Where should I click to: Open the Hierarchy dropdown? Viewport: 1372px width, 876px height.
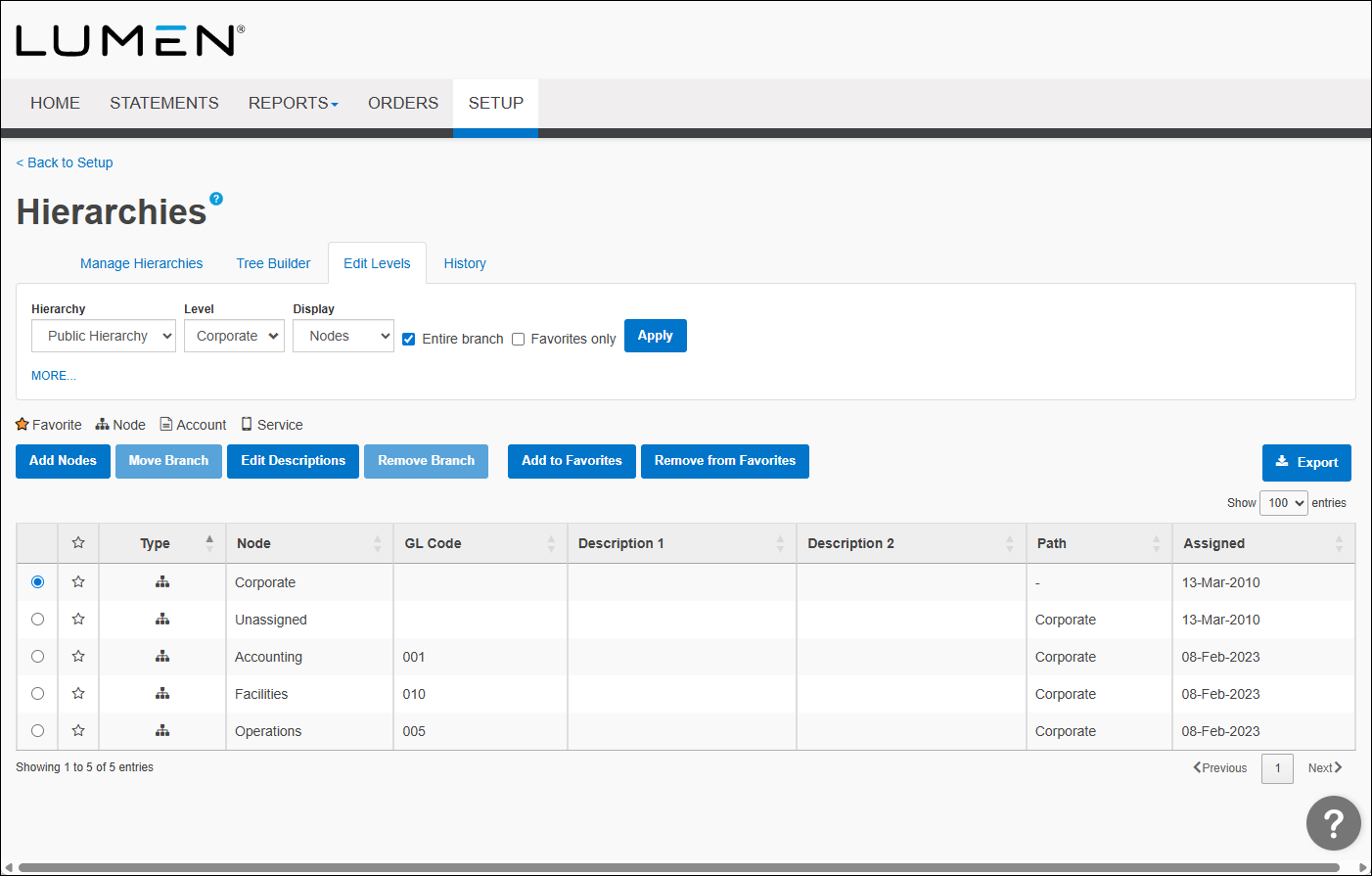click(x=103, y=336)
